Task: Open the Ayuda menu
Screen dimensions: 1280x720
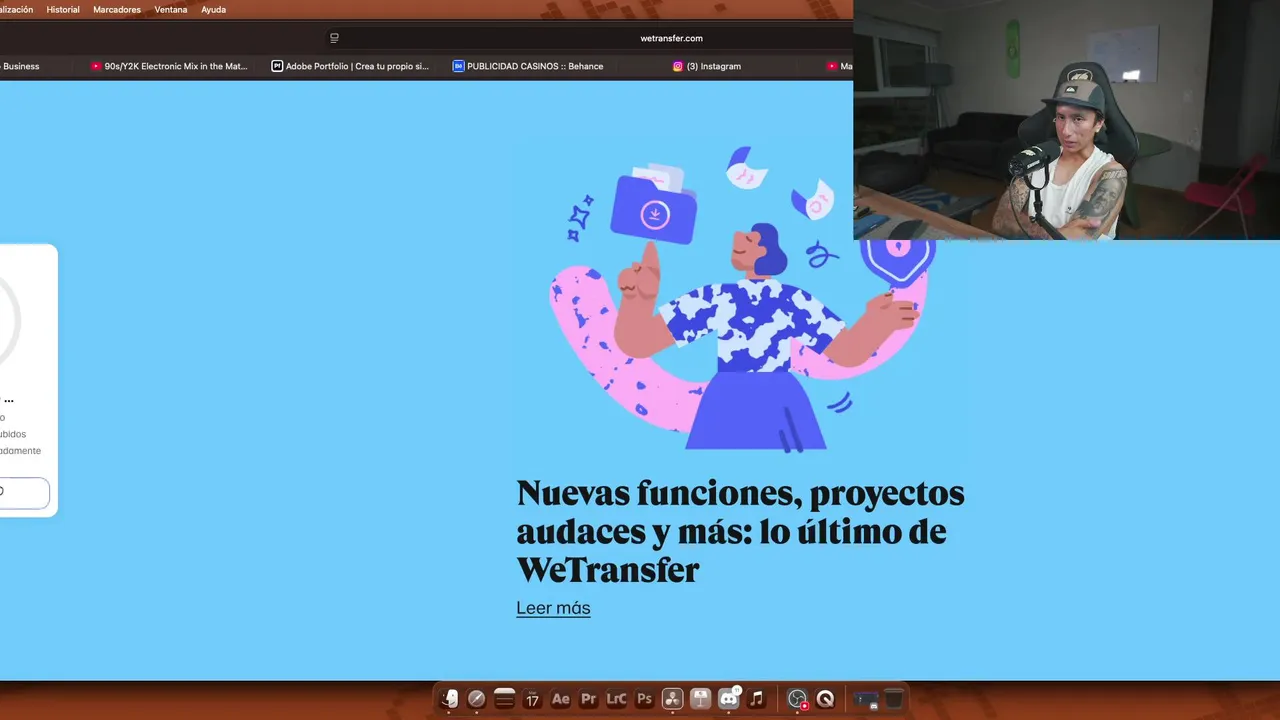Action: (x=213, y=9)
